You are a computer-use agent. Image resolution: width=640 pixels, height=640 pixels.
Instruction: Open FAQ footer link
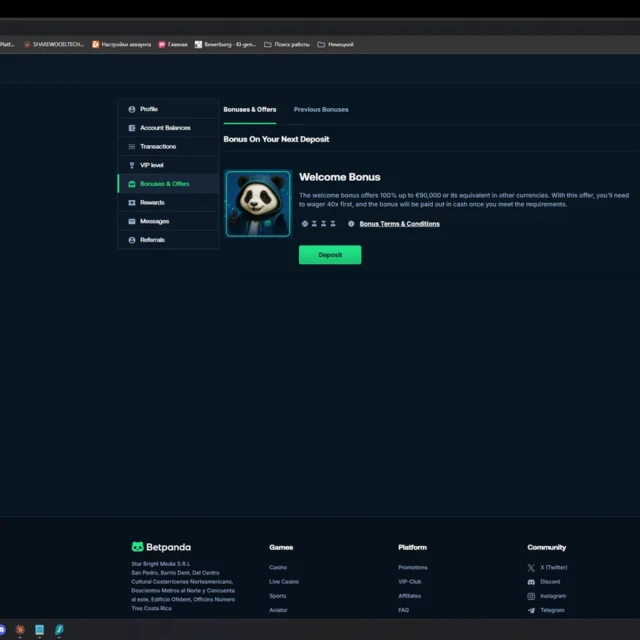[x=403, y=610]
